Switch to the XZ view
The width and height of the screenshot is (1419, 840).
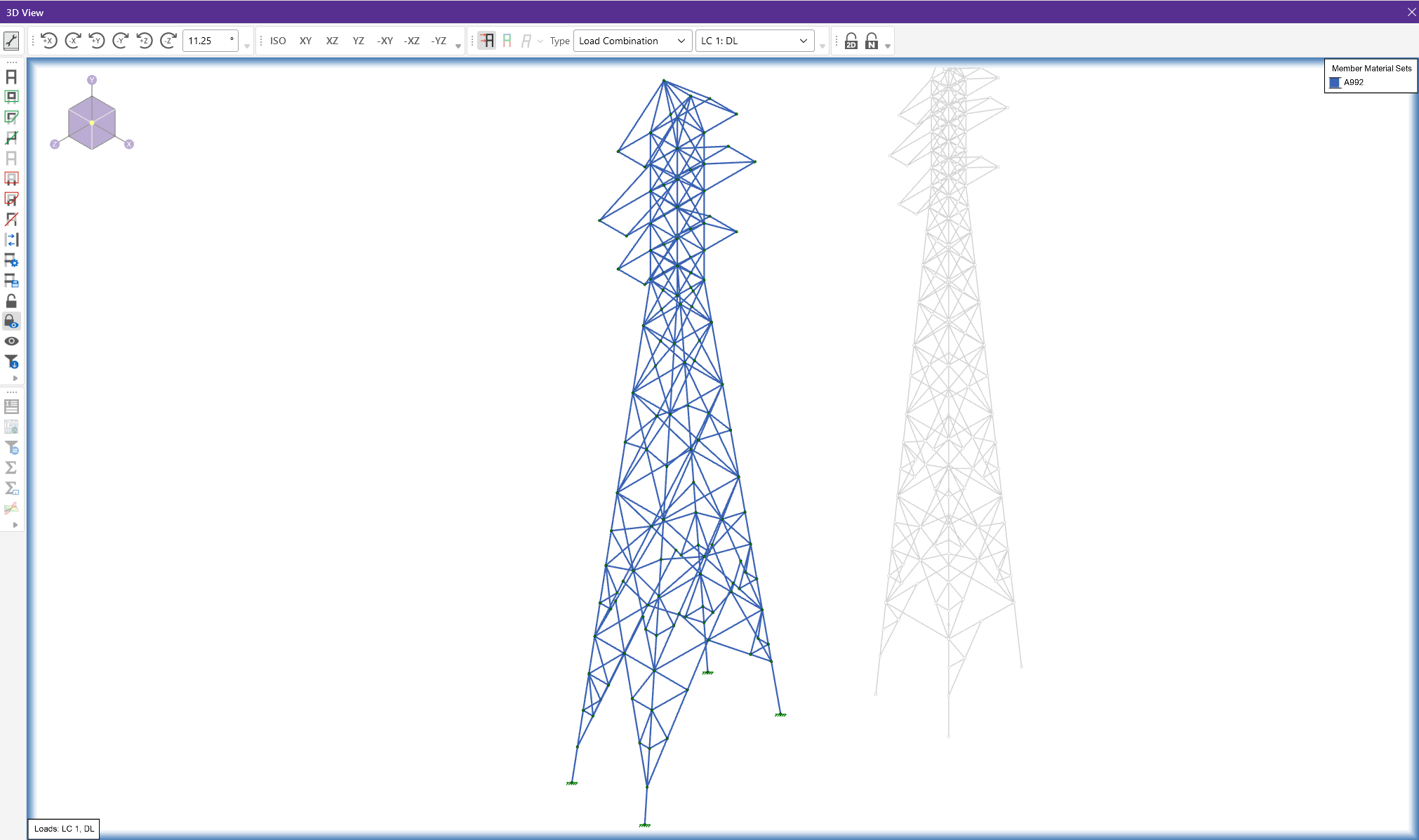pyautogui.click(x=331, y=41)
